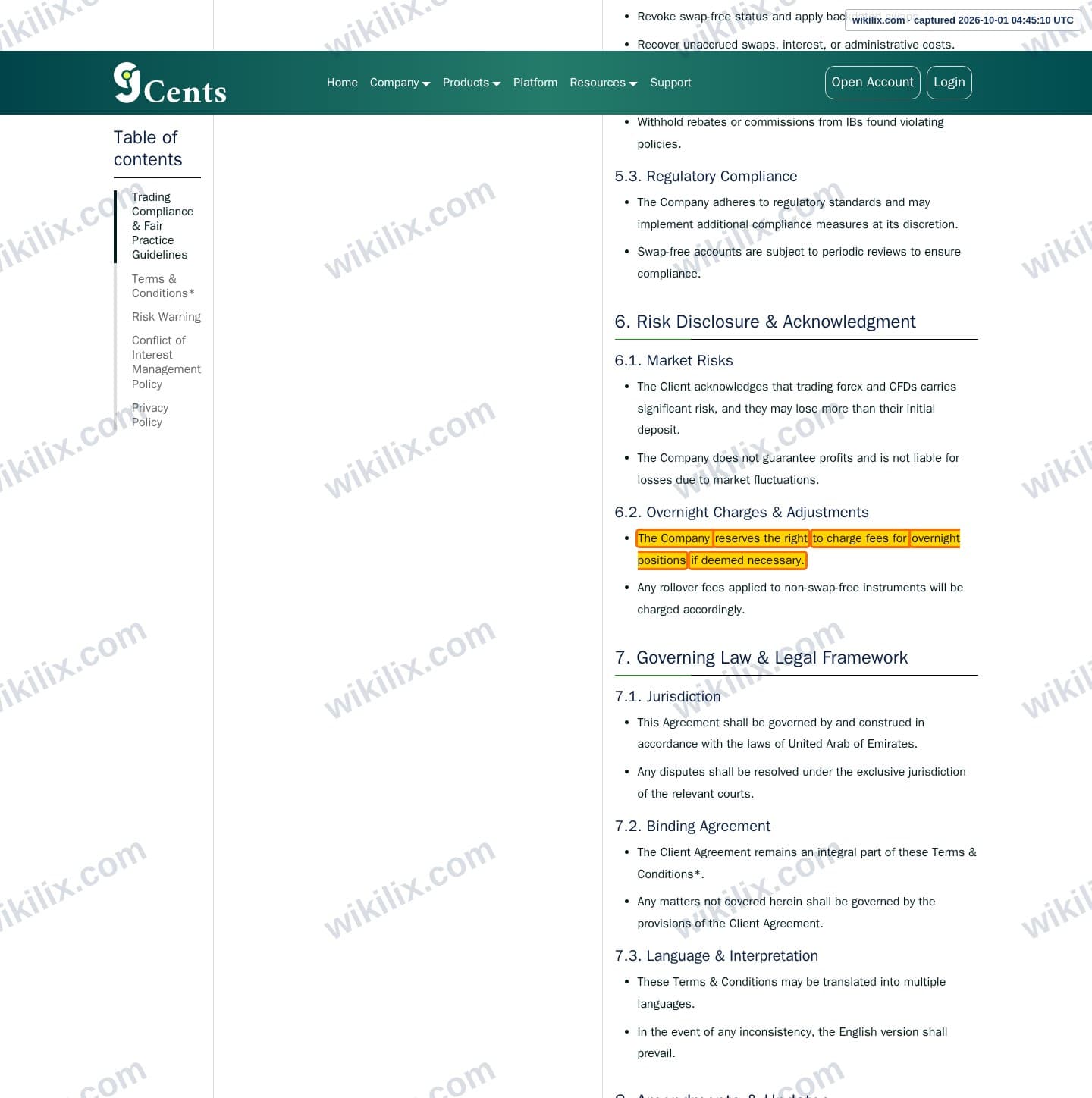Viewport: 1092px width, 1098px height.
Task: Open the Products dropdown menu
Action: (x=472, y=83)
